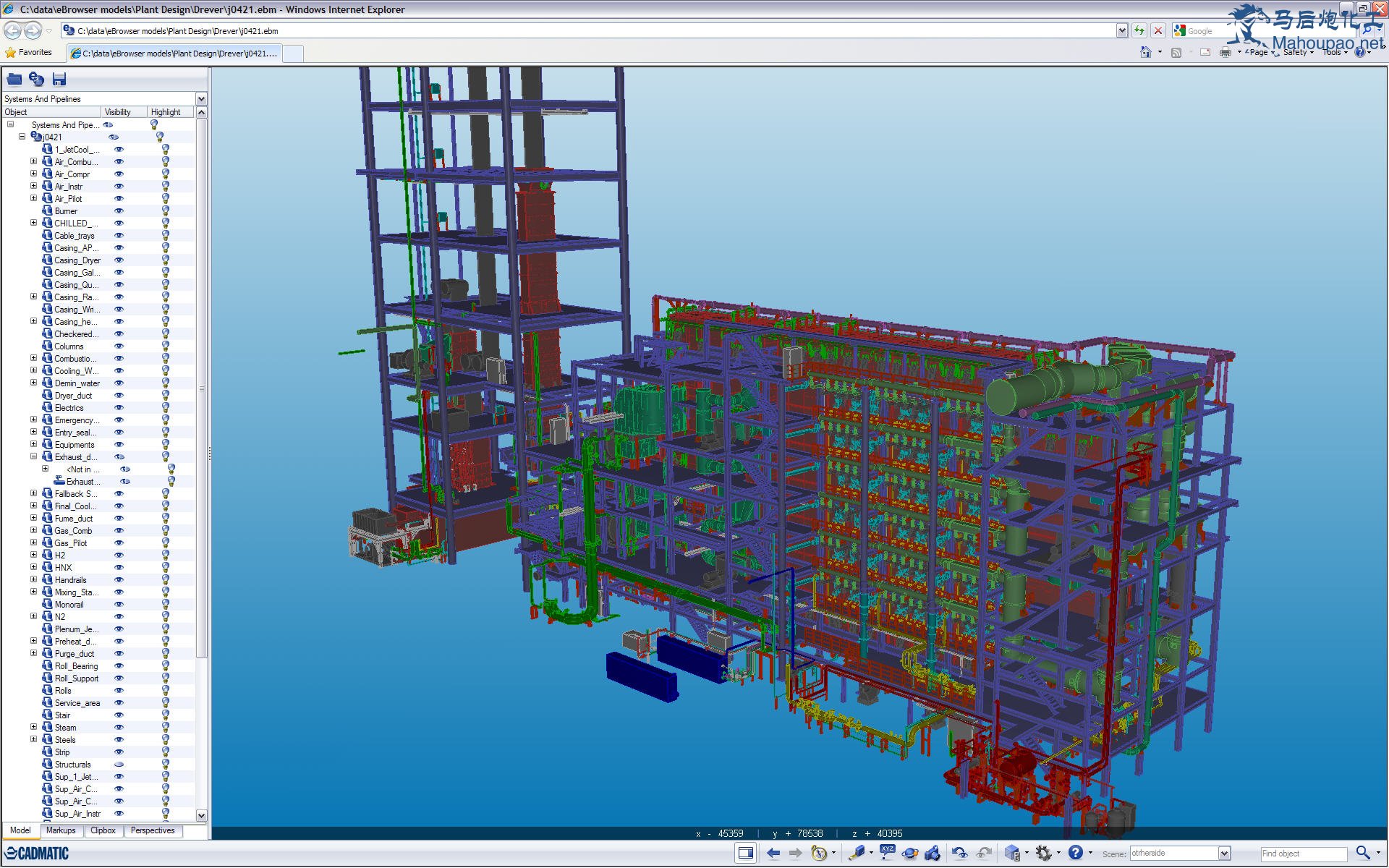Toggle highlight bulb for Rolls
Viewport: 1389px width, 868px height.
click(165, 691)
